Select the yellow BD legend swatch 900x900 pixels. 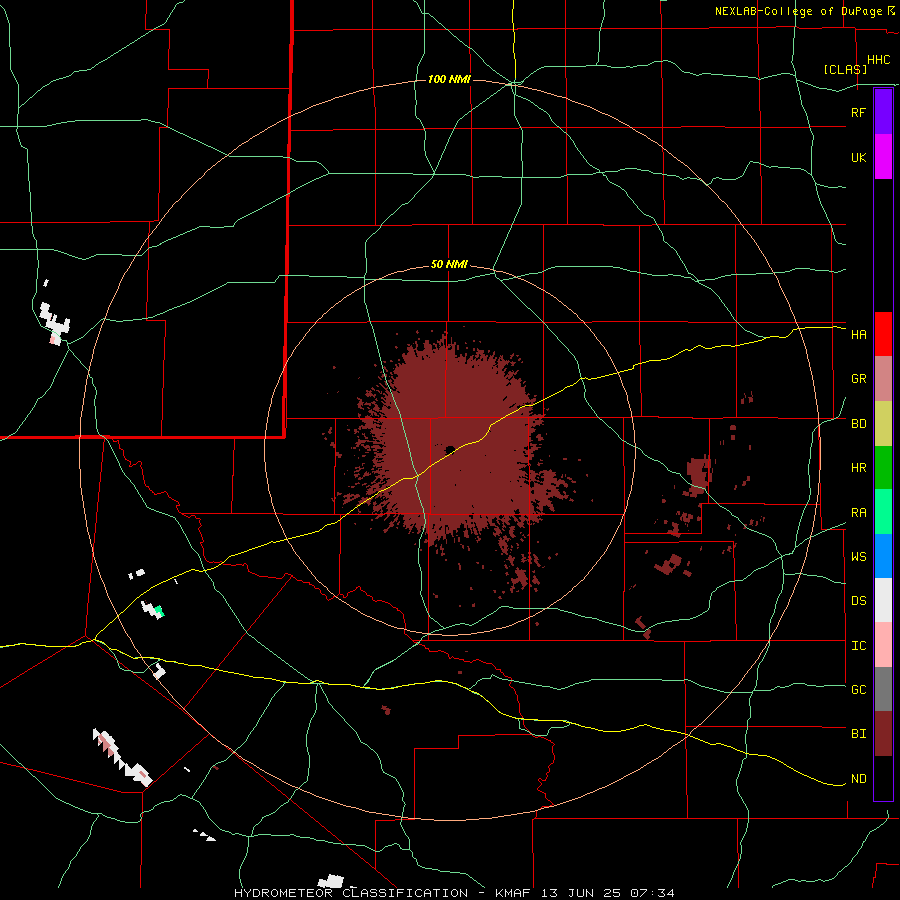click(x=883, y=424)
